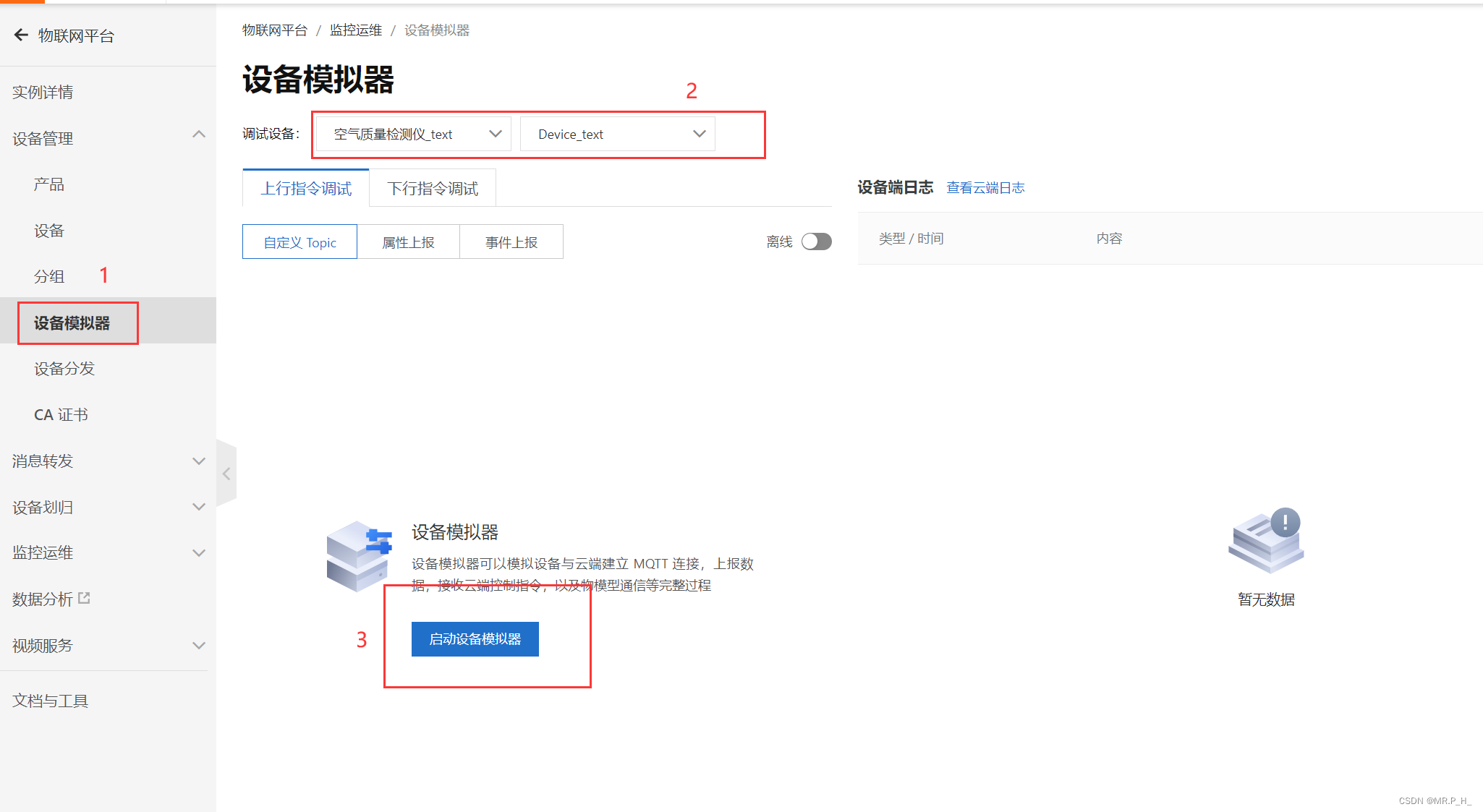Click the external link icon next to 数据分析

[84, 598]
